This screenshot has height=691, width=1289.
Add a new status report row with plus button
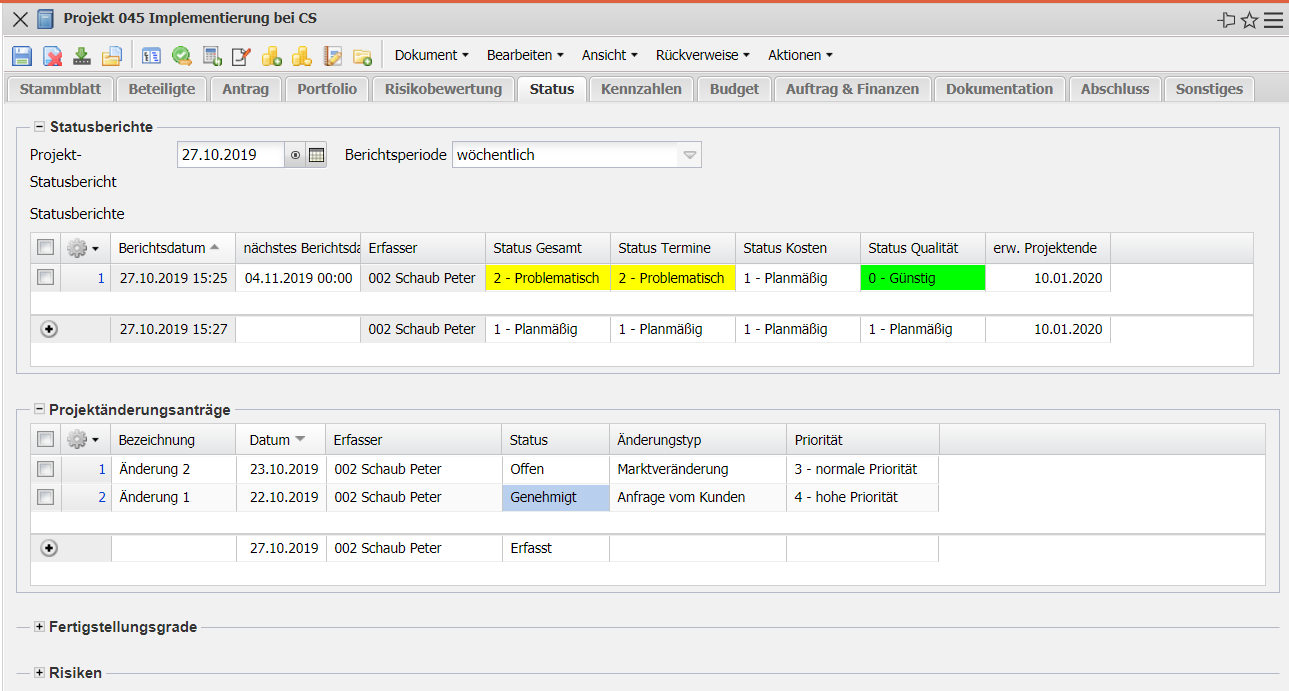[x=49, y=329]
